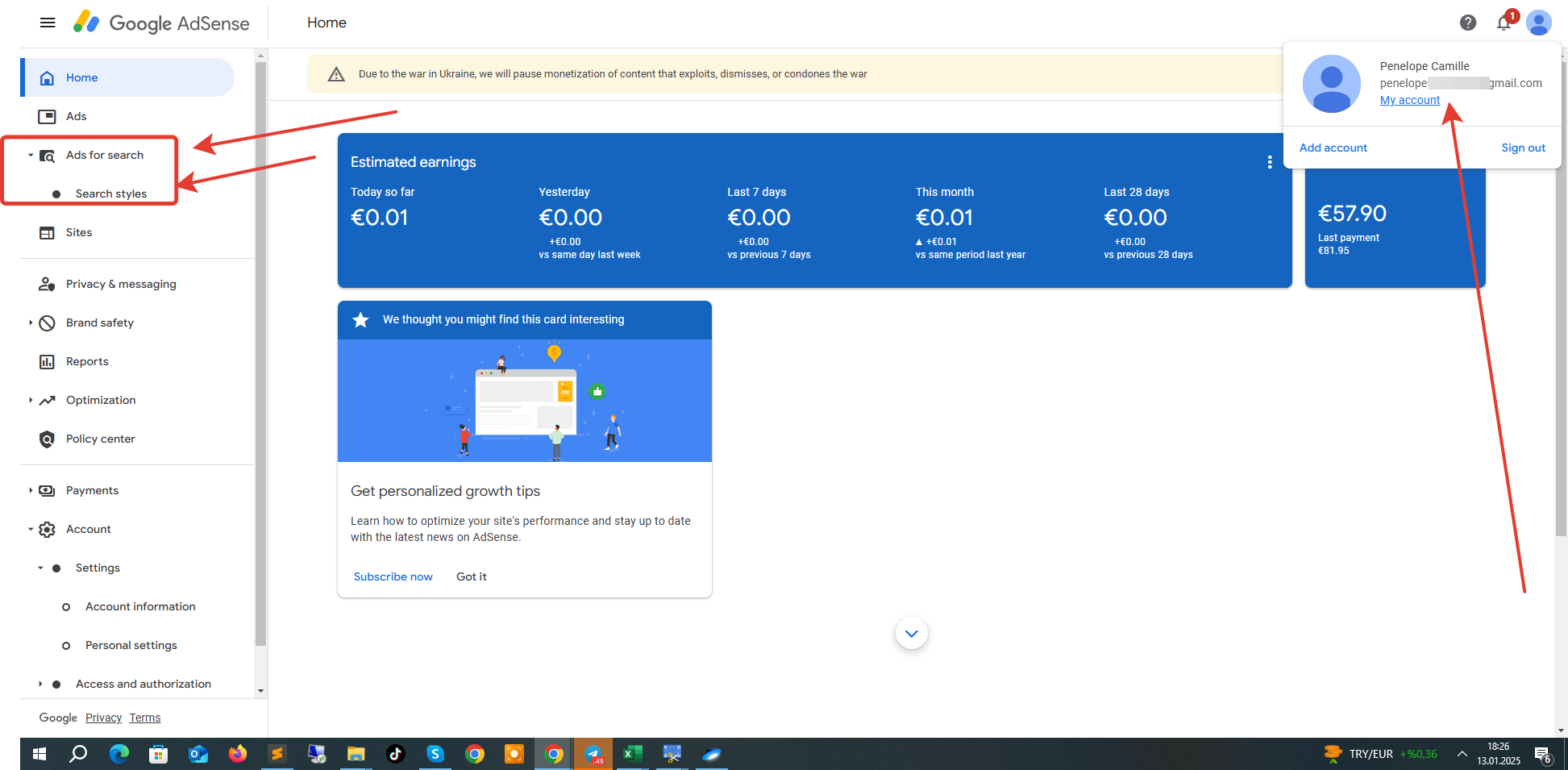The height and width of the screenshot is (770, 1568).
Task: Collapse the Settings subsection
Action: 40,568
